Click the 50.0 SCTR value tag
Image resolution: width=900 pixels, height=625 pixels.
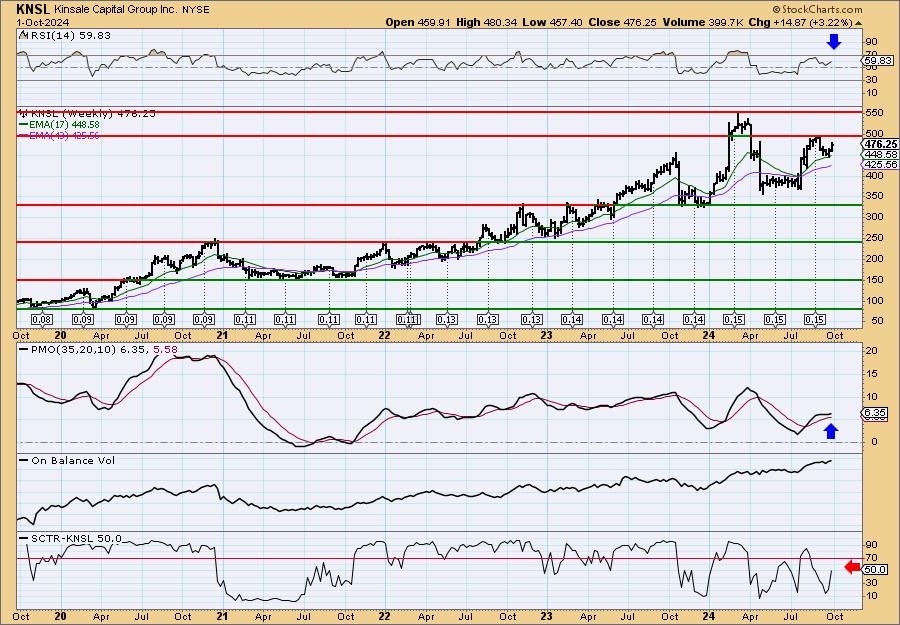pyautogui.click(x=876, y=569)
